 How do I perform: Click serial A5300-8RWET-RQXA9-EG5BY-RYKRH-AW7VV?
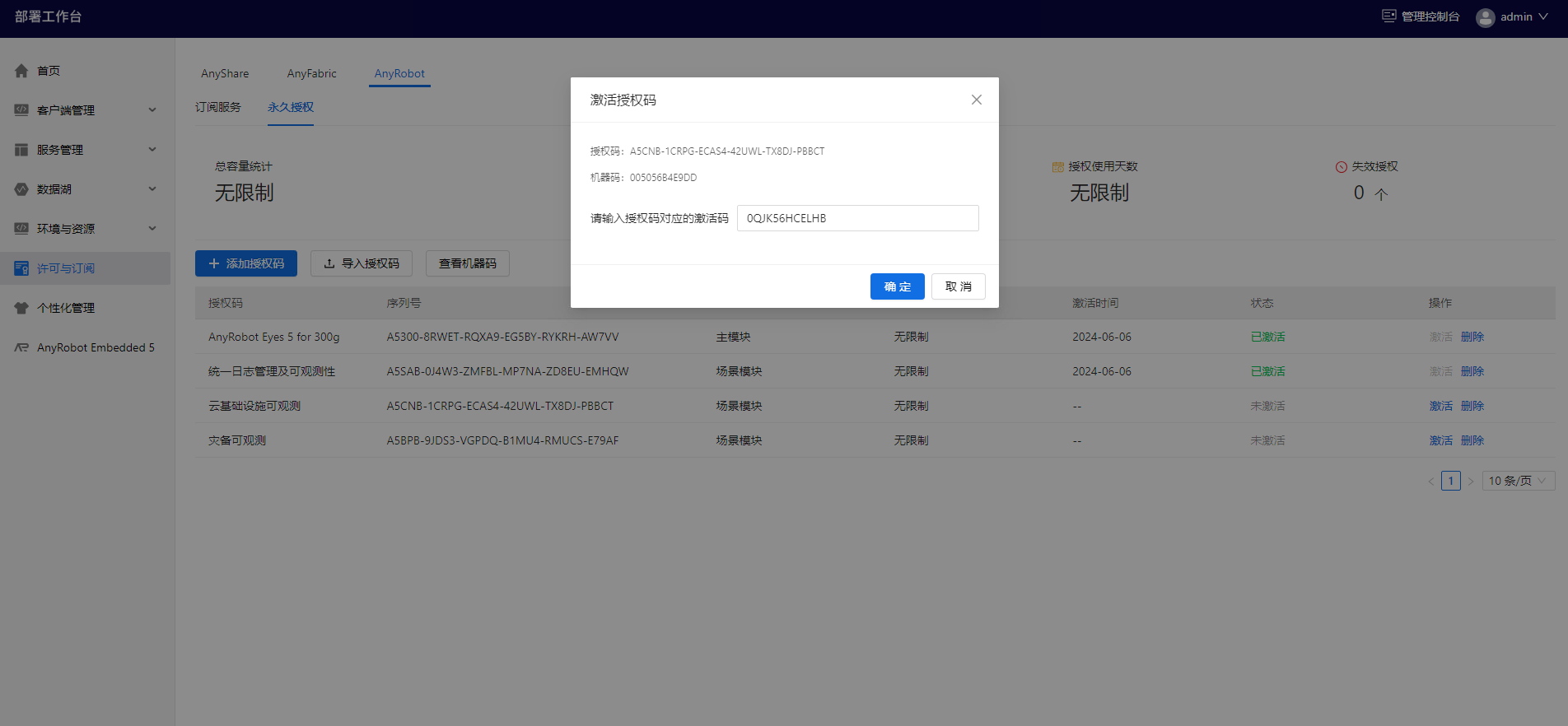pos(503,337)
